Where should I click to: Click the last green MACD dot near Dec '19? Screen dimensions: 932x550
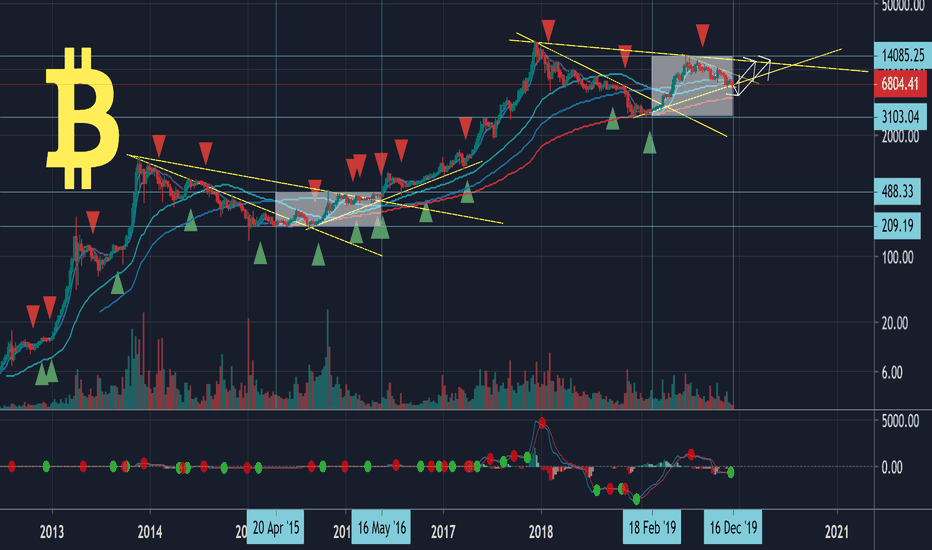coord(731,472)
